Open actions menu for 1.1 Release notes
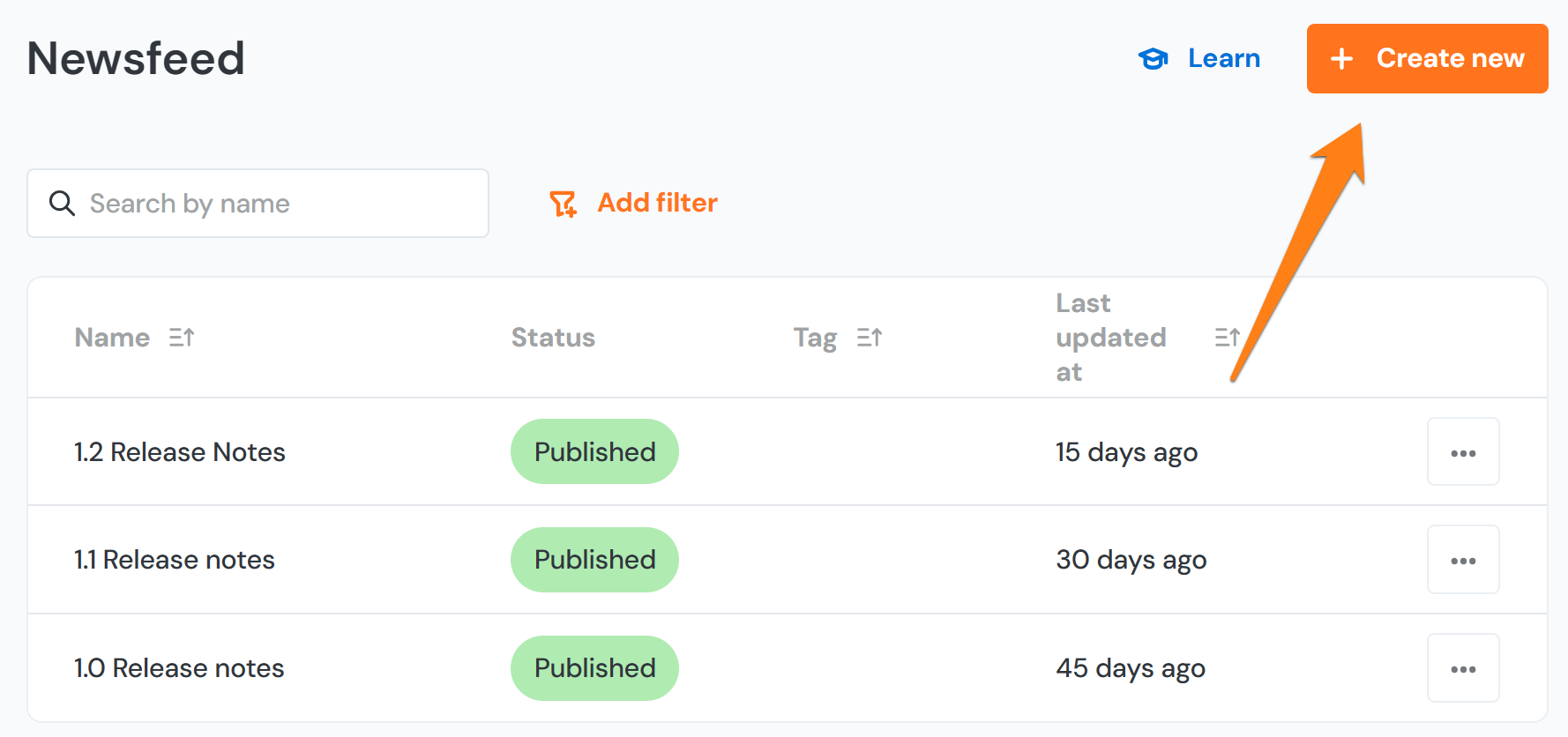The height and width of the screenshot is (737, 1568). coord(1463,560)
